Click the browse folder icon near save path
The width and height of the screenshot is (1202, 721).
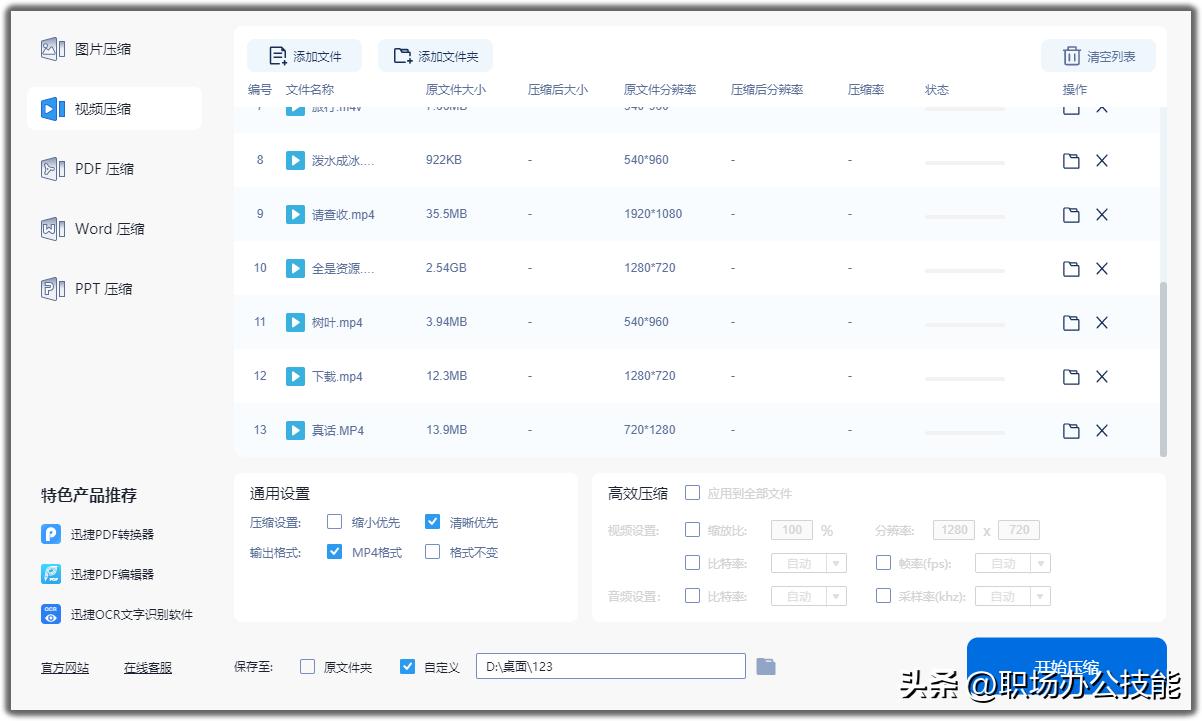tap(765, 665)
